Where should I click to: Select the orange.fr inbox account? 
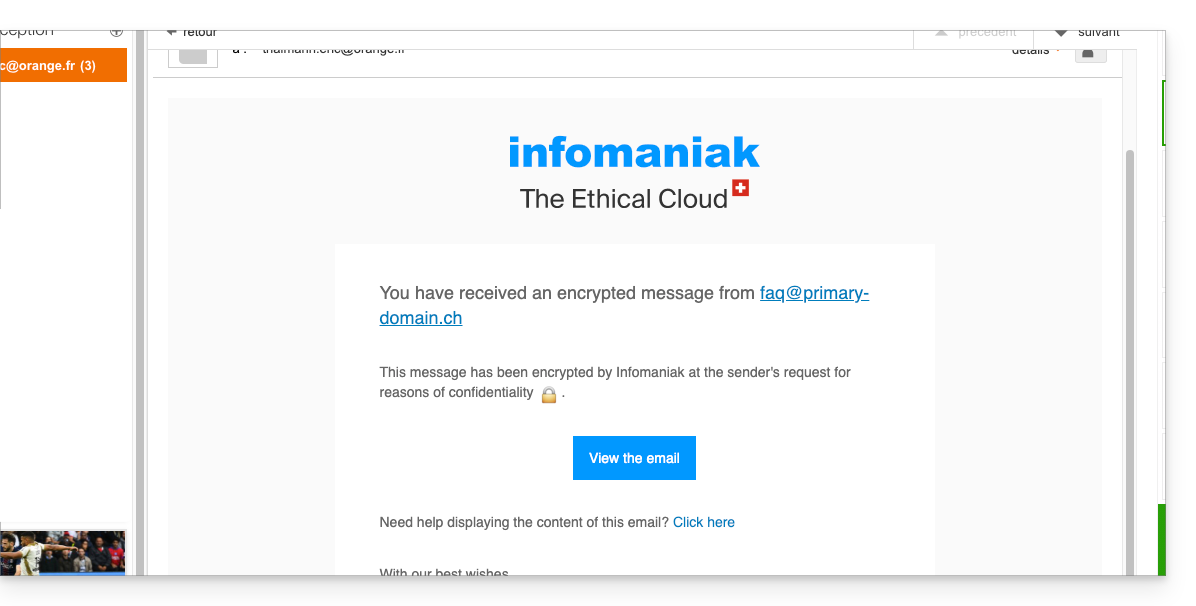pyautogui.click(x=62, y=66)
